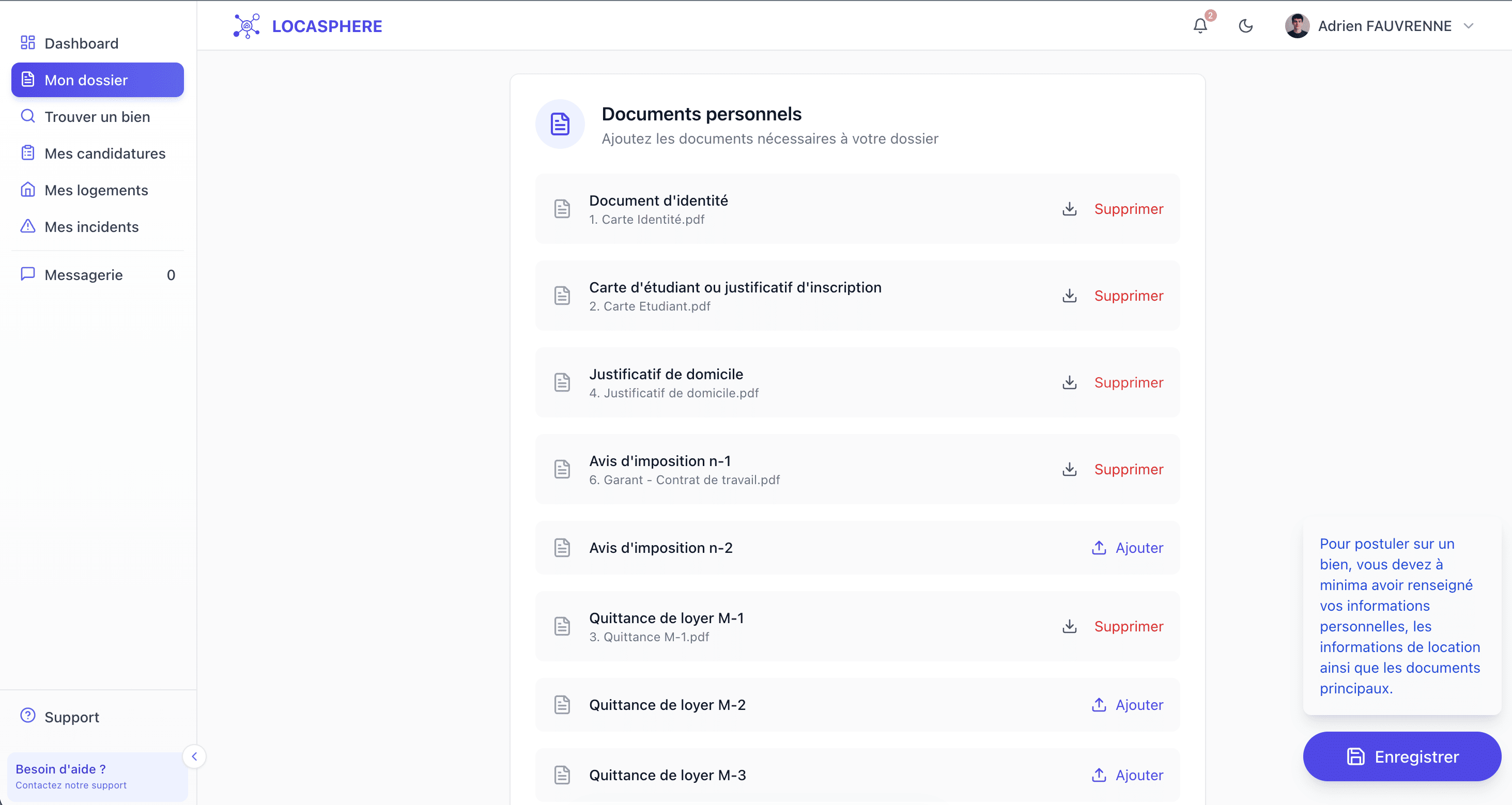
Task: Click the profile avatar picture
Action: pos(1297,26)
